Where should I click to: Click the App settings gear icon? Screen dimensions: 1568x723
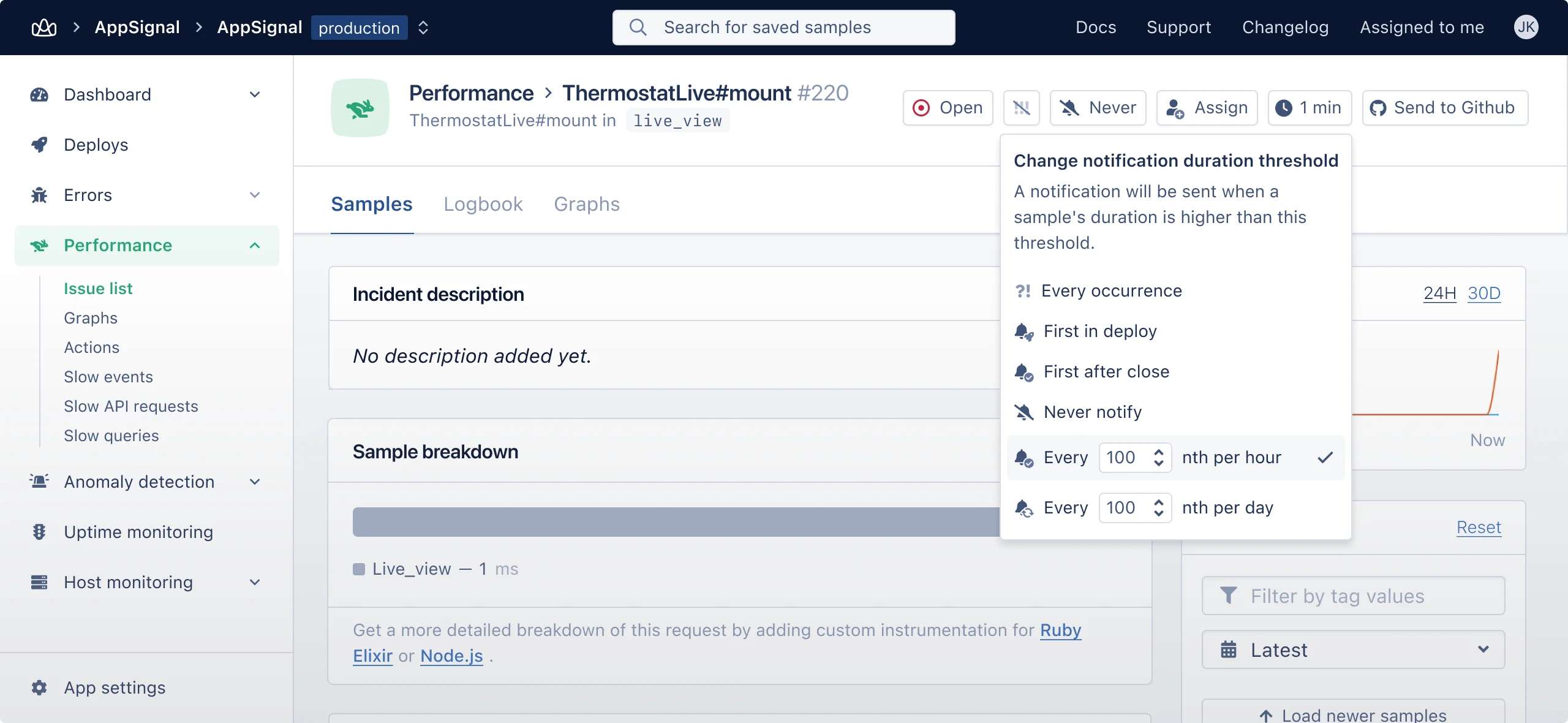[x=39, y=687]
